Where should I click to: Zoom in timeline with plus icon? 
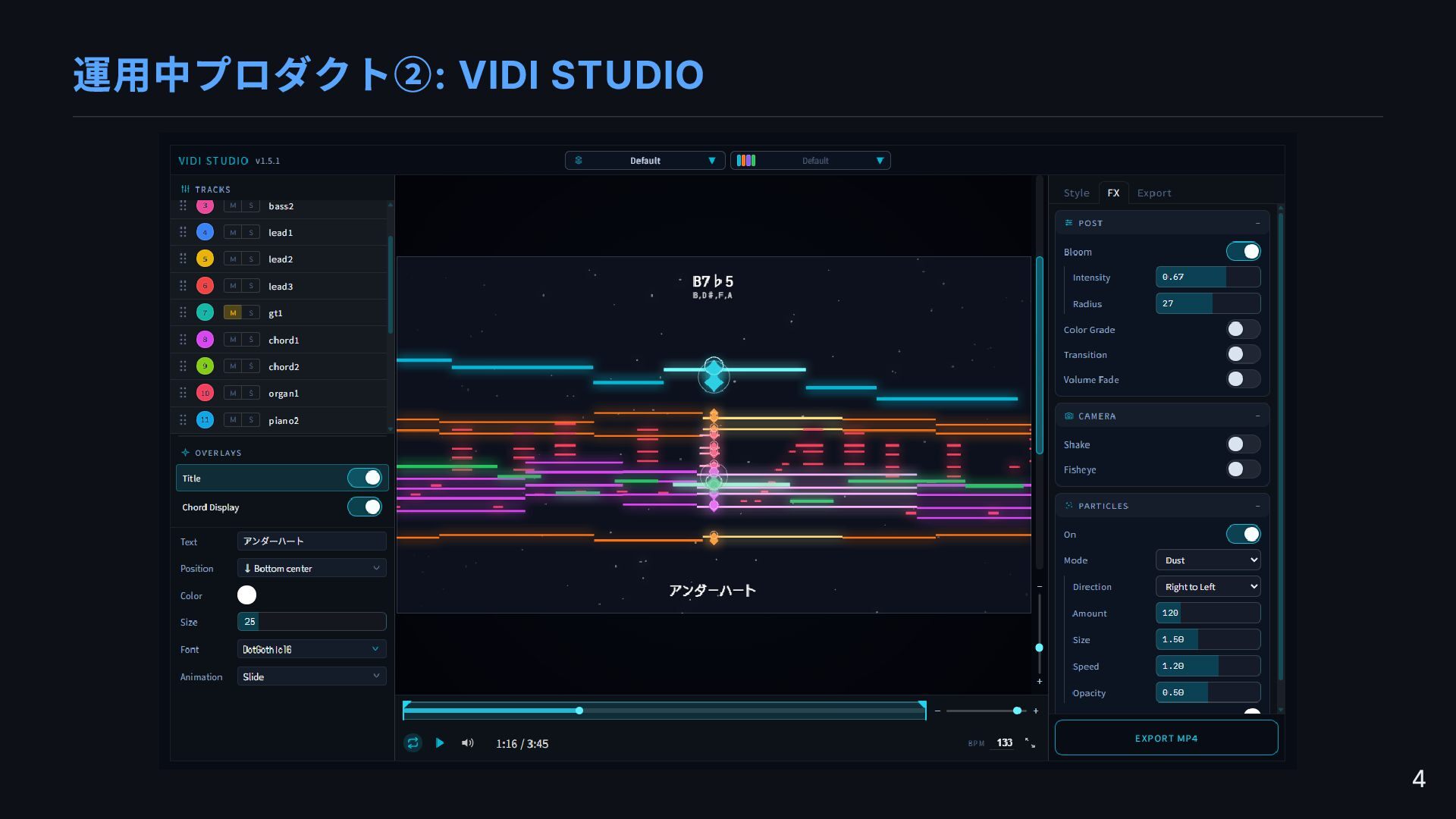[x=1036, y=711]
